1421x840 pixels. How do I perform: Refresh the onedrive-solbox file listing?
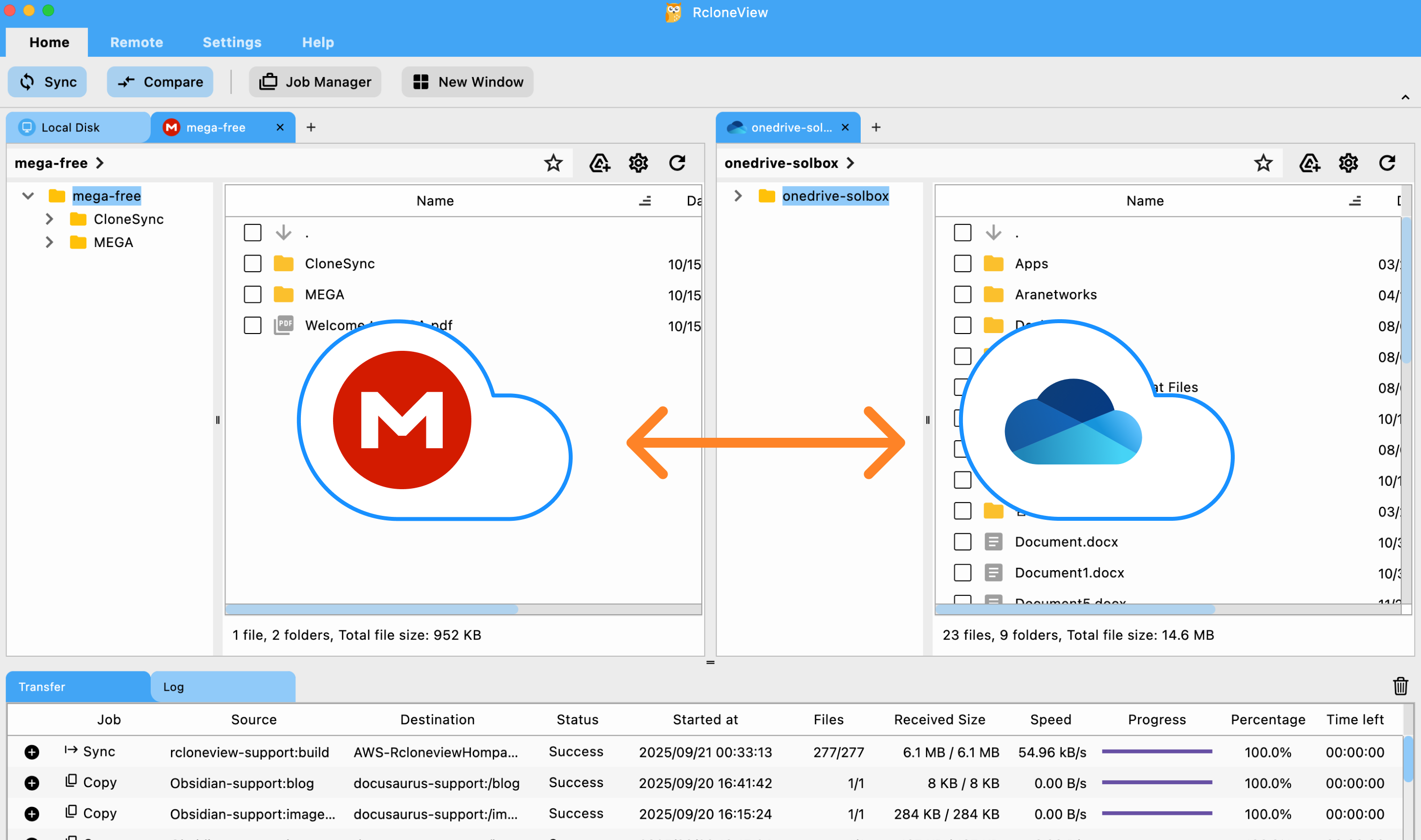(x=1387, y=163)
